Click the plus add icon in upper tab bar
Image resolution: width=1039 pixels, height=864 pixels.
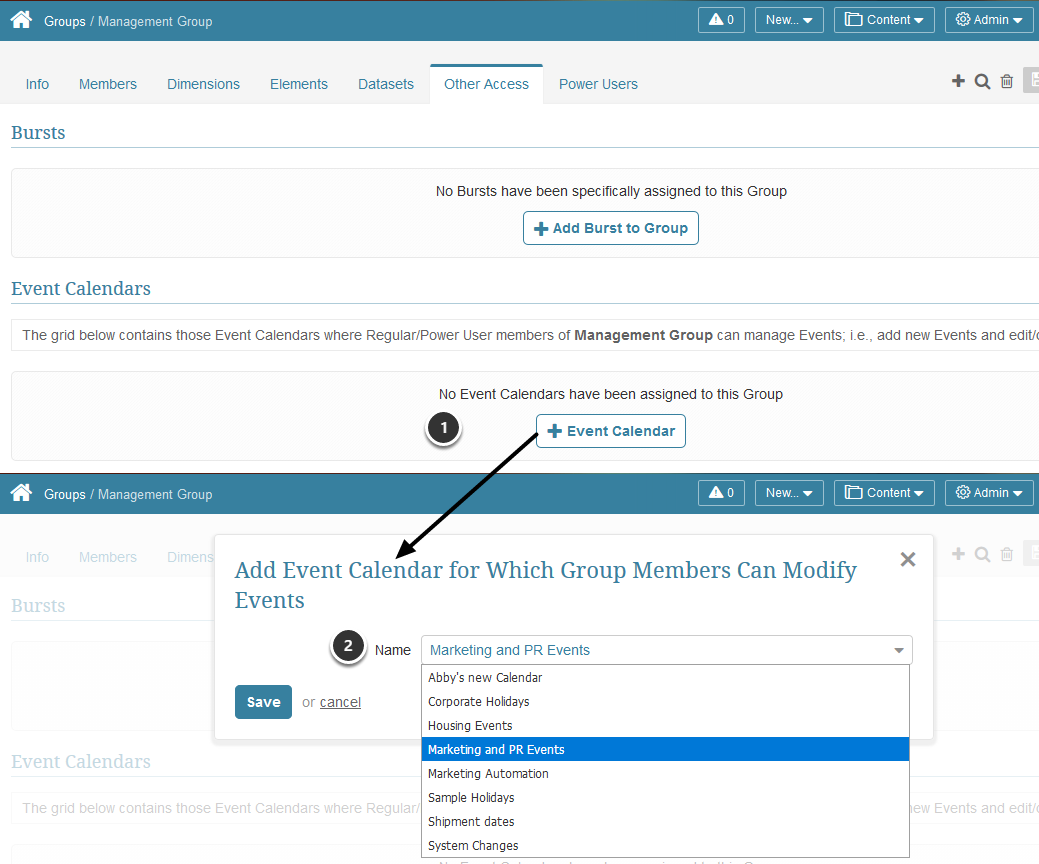click(958, 81)
